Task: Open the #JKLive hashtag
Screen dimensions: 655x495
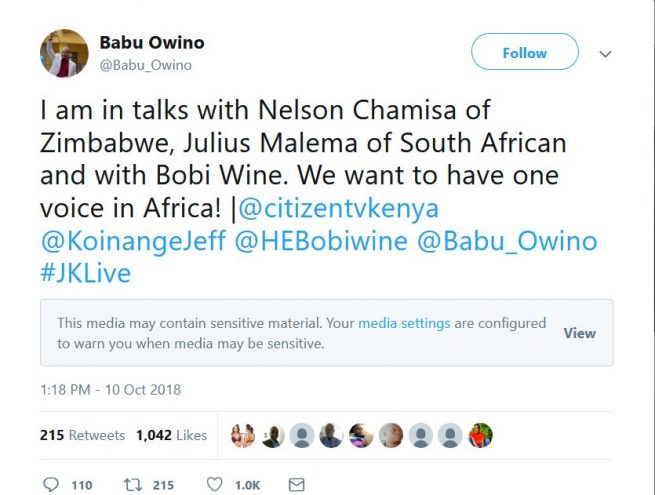Action: pos(86,273)
